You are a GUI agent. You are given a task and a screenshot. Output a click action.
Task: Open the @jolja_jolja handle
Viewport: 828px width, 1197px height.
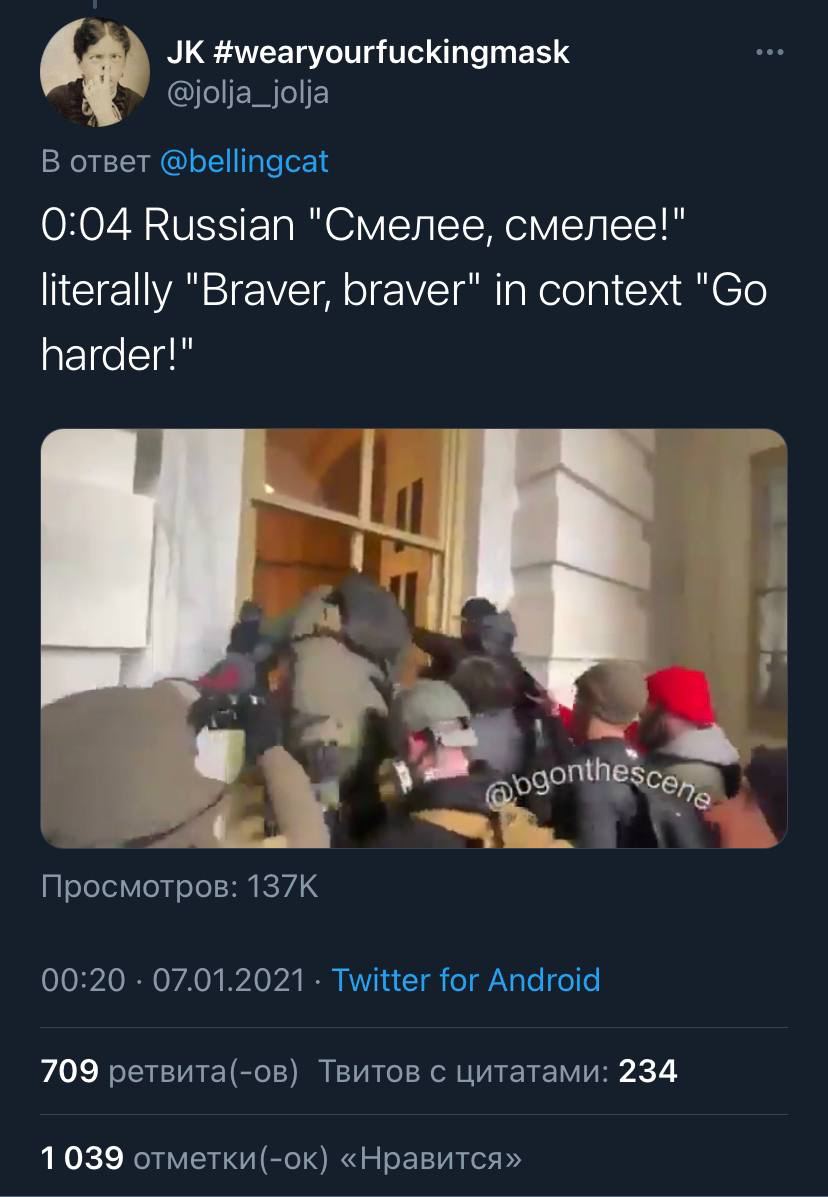(x=248, y=93)
